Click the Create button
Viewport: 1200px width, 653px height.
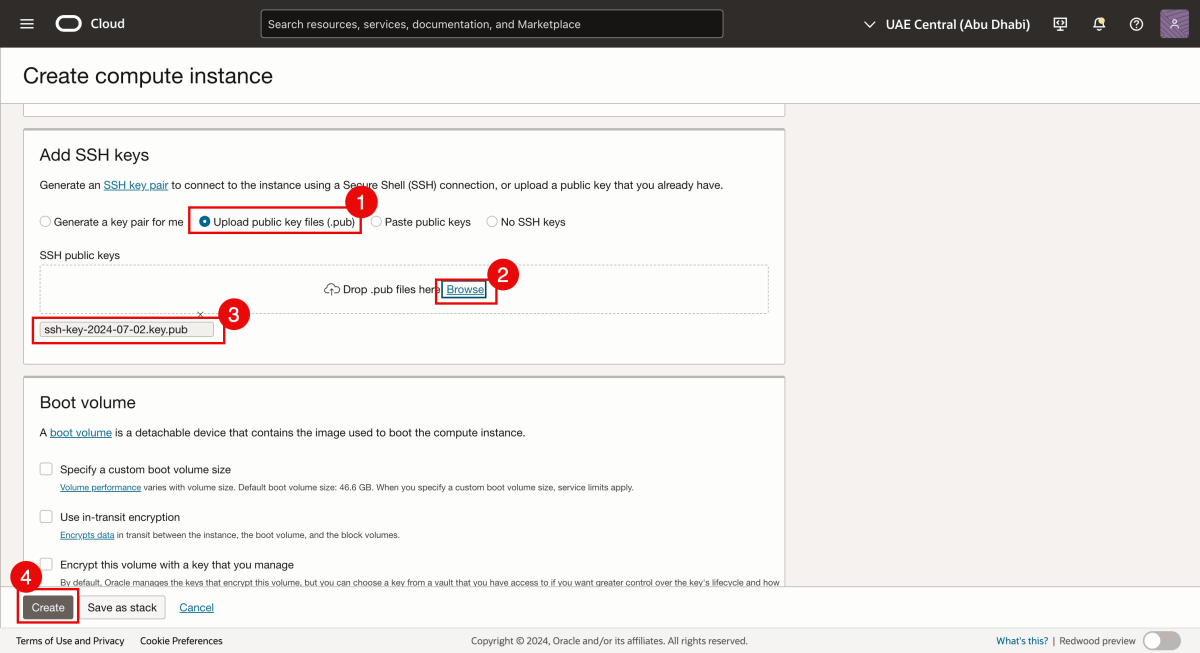click(47, 606)
